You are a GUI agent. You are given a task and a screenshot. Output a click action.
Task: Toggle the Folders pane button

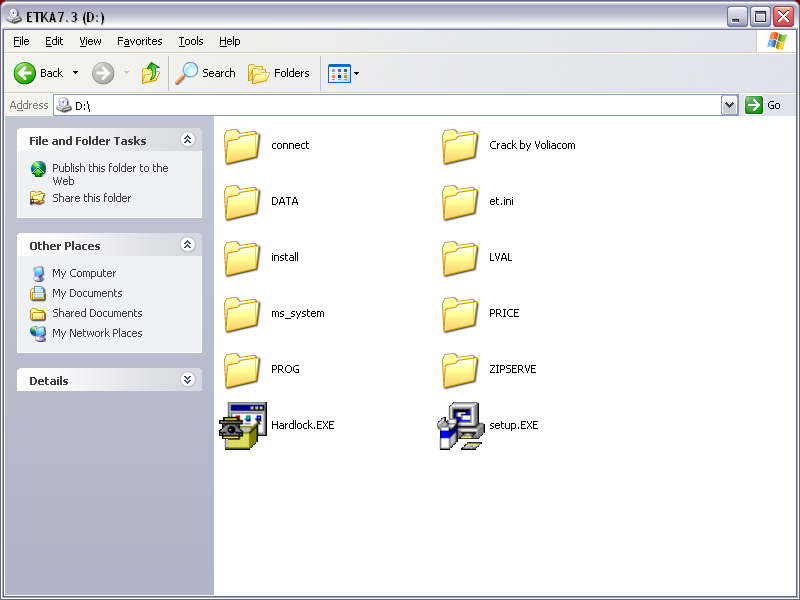(279, 73)
